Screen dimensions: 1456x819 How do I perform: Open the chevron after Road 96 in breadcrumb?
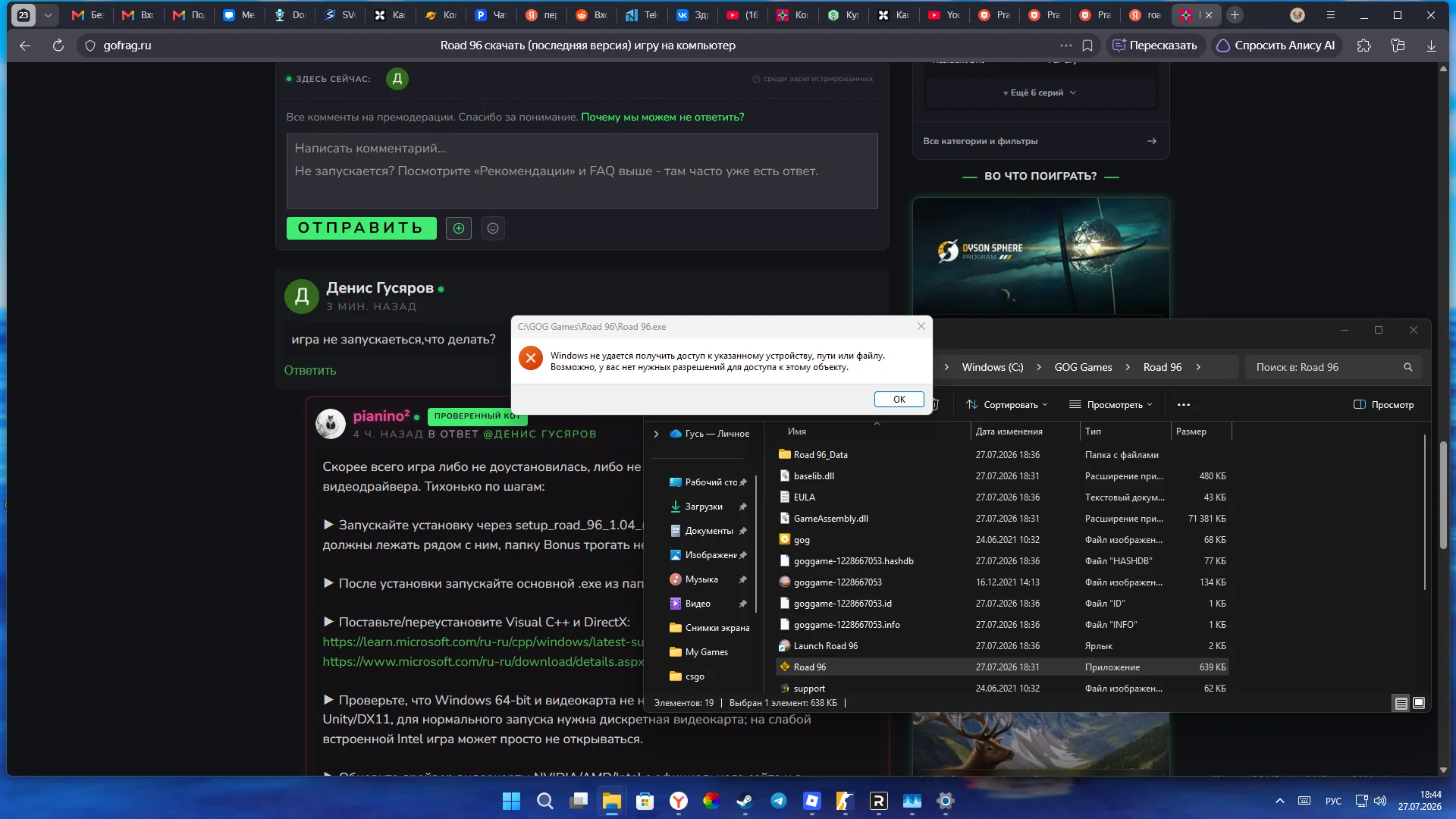1198,367
